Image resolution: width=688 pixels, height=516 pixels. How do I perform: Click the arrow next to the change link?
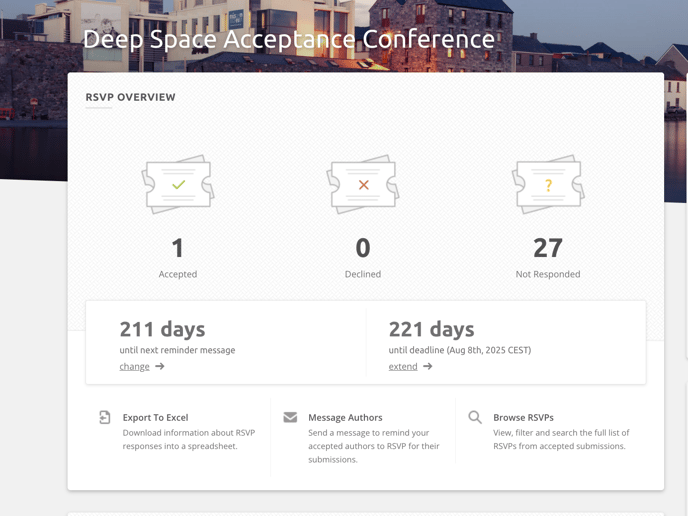point(160,366)
